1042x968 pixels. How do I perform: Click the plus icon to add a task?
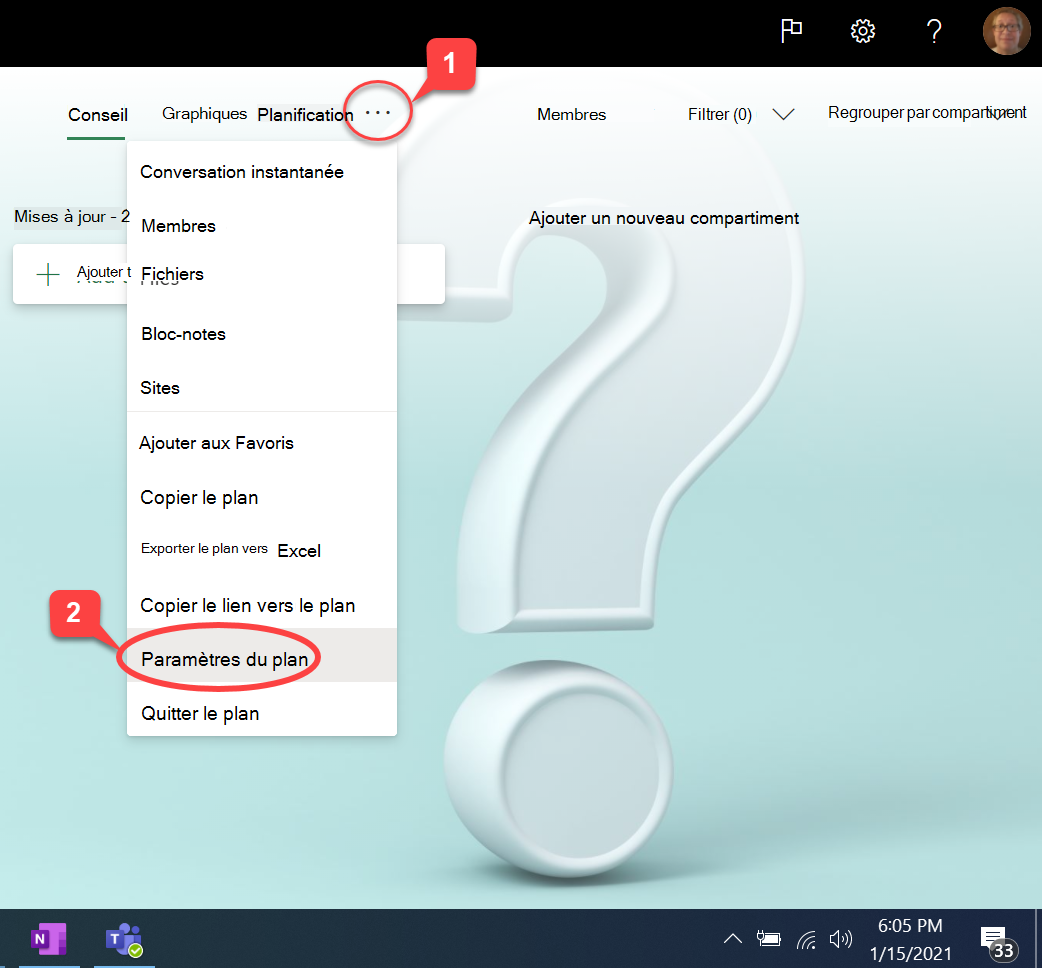point(48,274)
